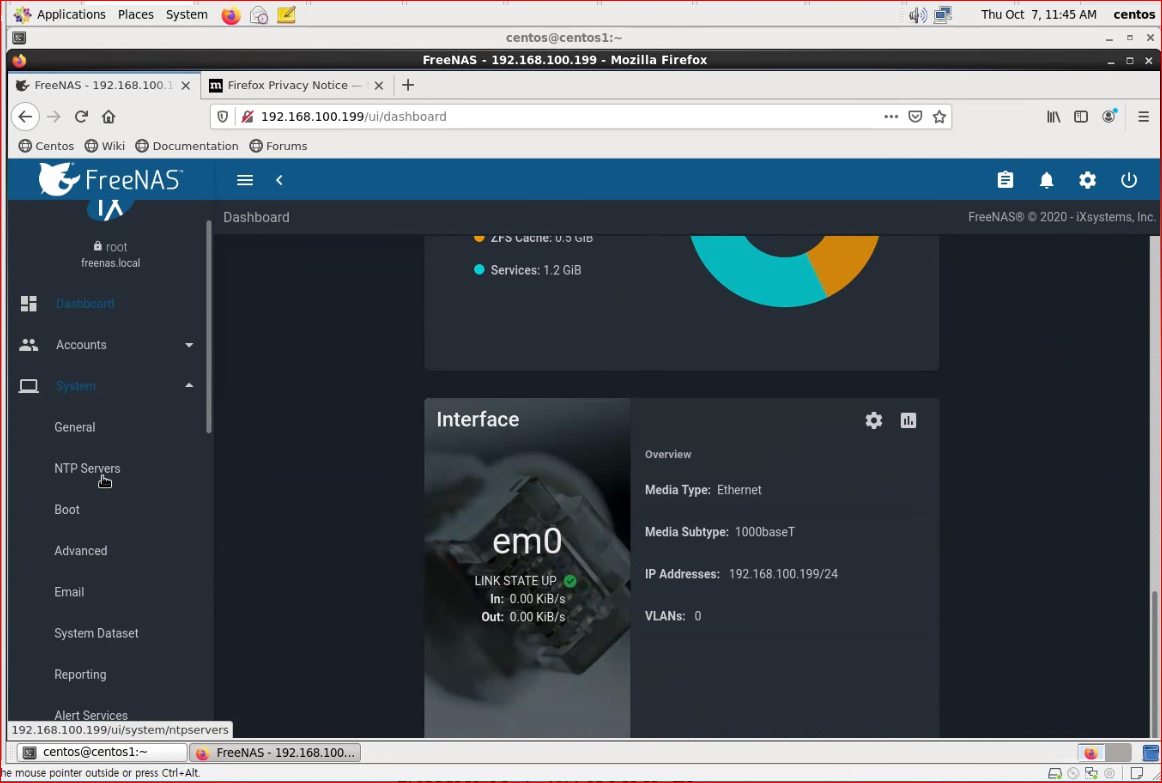Click the volume icon in top panel
Viewport: 1162px width, 783px height.
tap(918, 15)
